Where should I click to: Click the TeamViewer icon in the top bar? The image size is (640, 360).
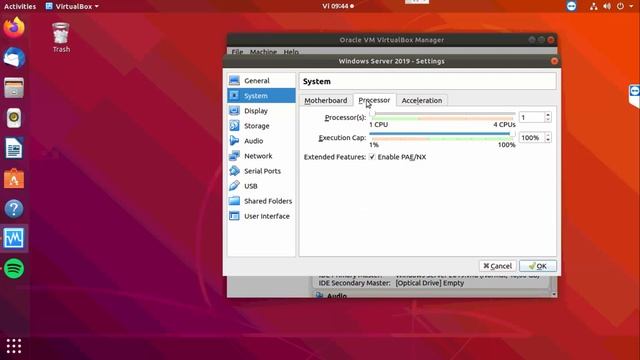point(571,6)
